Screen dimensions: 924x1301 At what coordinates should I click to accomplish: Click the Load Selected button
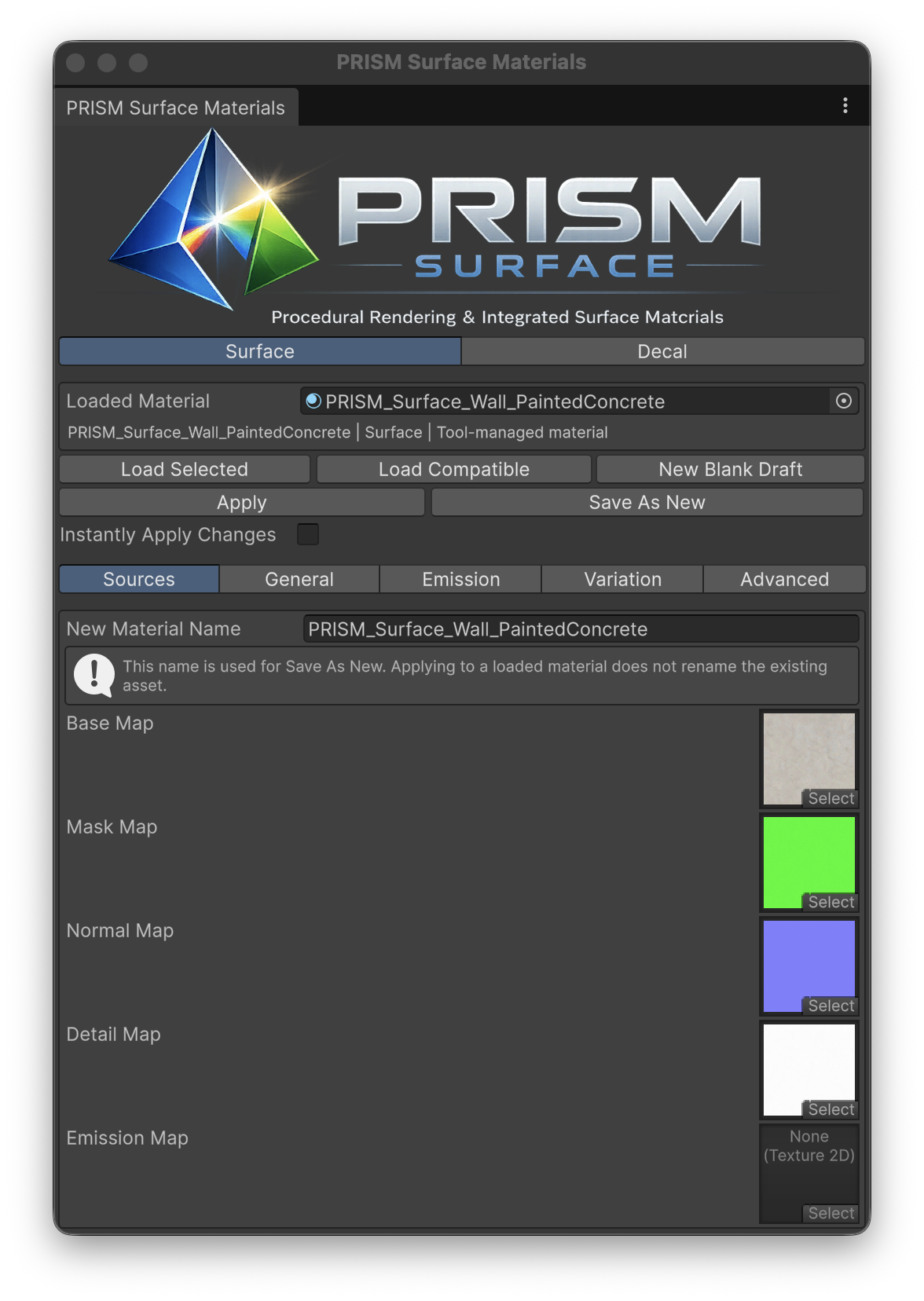coord(185,469)
